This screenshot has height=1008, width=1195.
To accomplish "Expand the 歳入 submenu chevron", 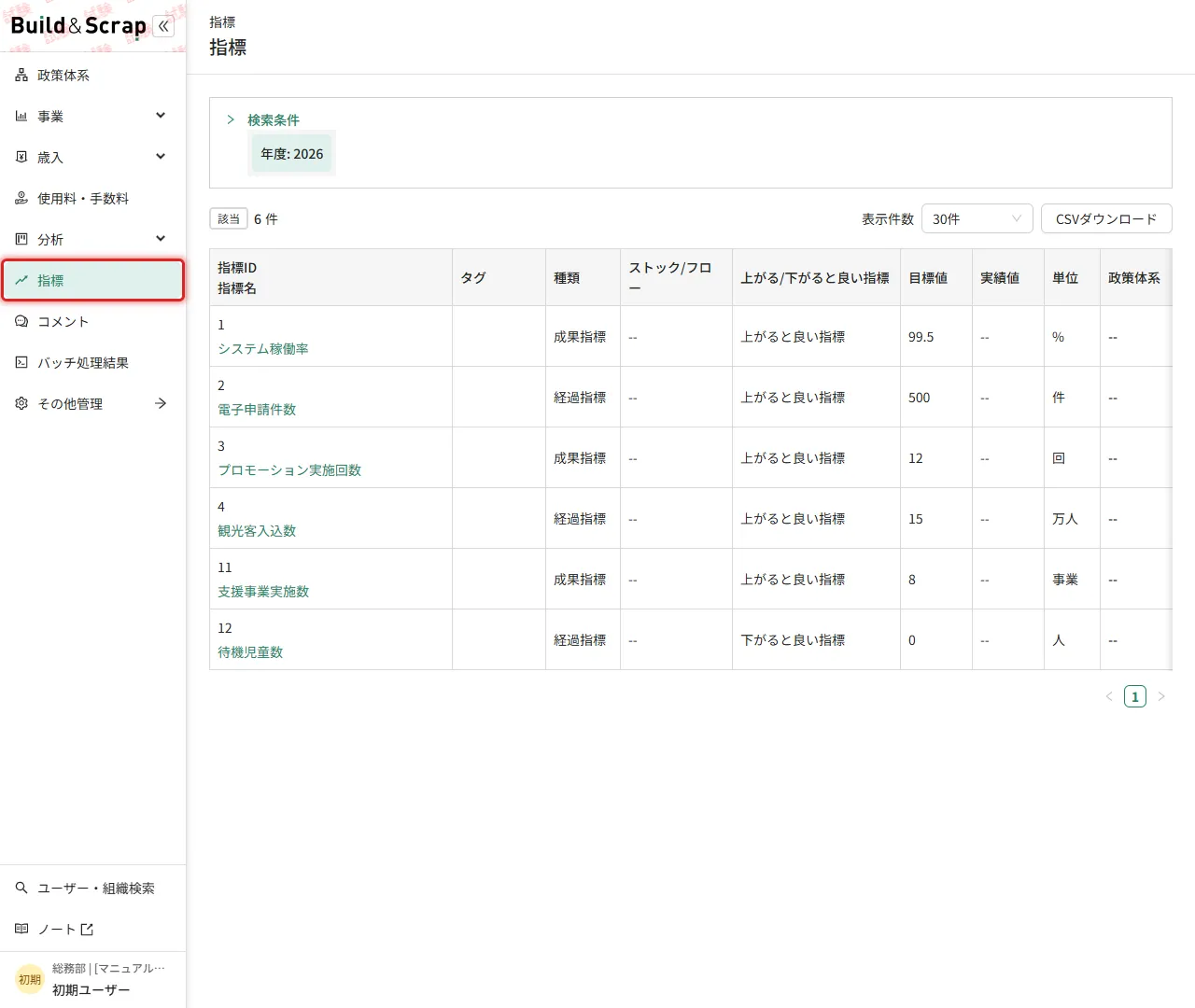I will coord(161,157).
